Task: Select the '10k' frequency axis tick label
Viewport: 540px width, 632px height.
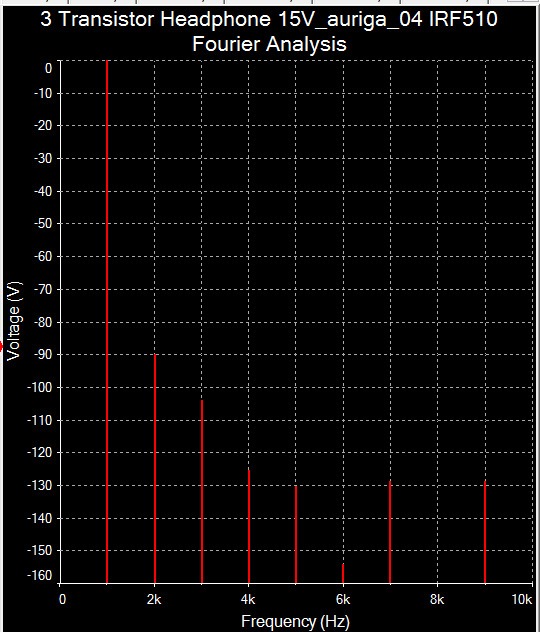Action: tap(521, 599)
